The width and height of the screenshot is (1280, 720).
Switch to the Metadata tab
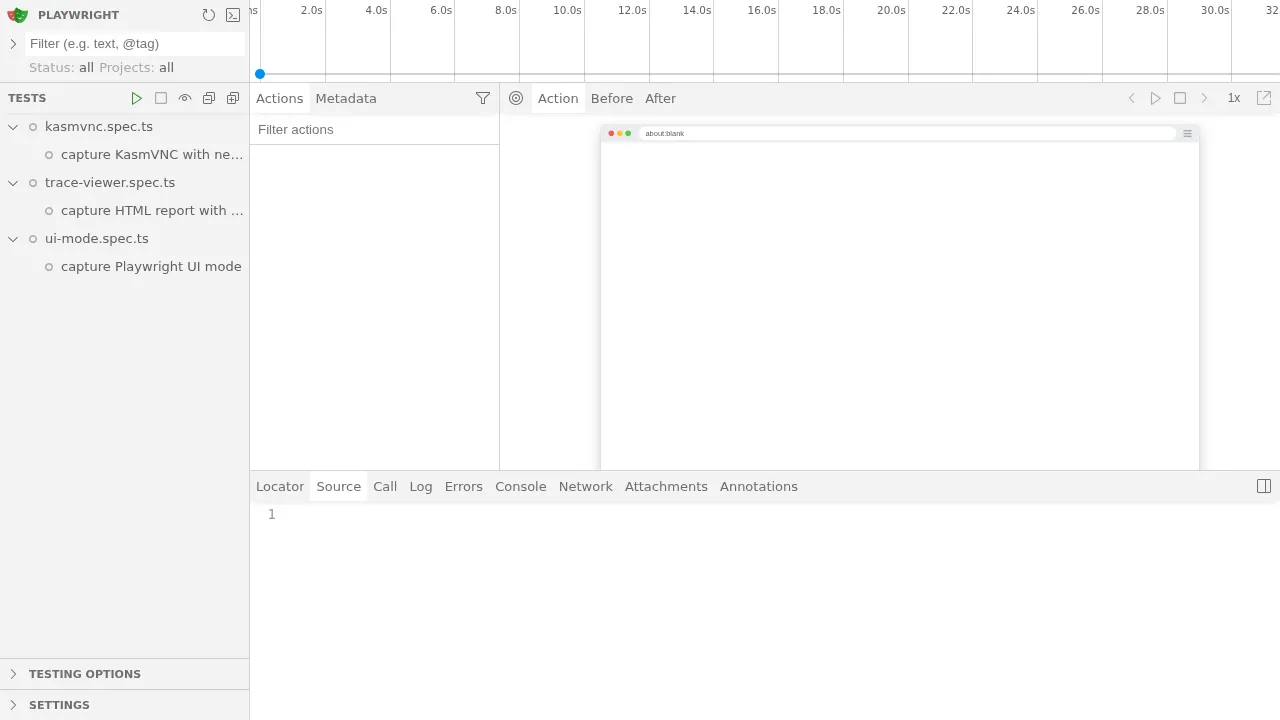point(346,98)
